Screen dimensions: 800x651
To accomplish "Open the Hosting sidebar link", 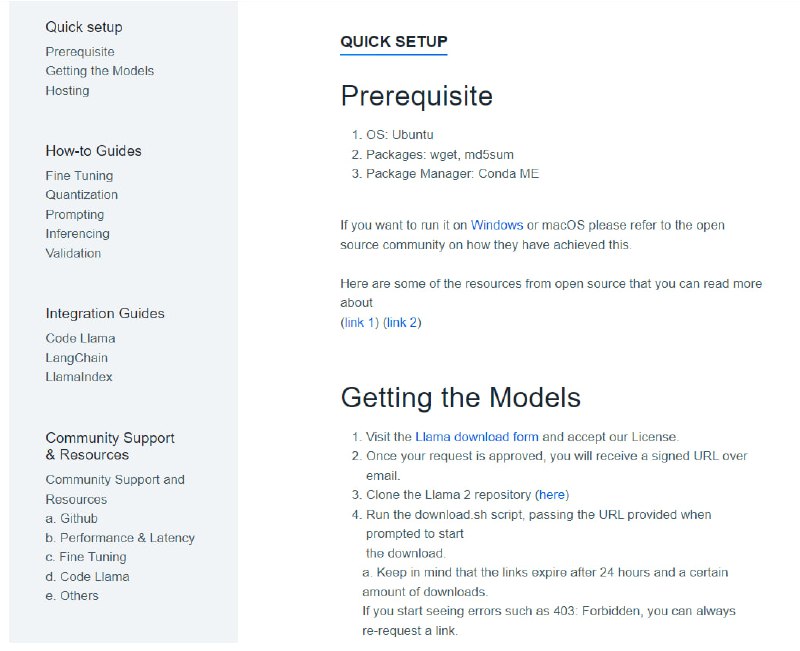I will tap(67, 91).
